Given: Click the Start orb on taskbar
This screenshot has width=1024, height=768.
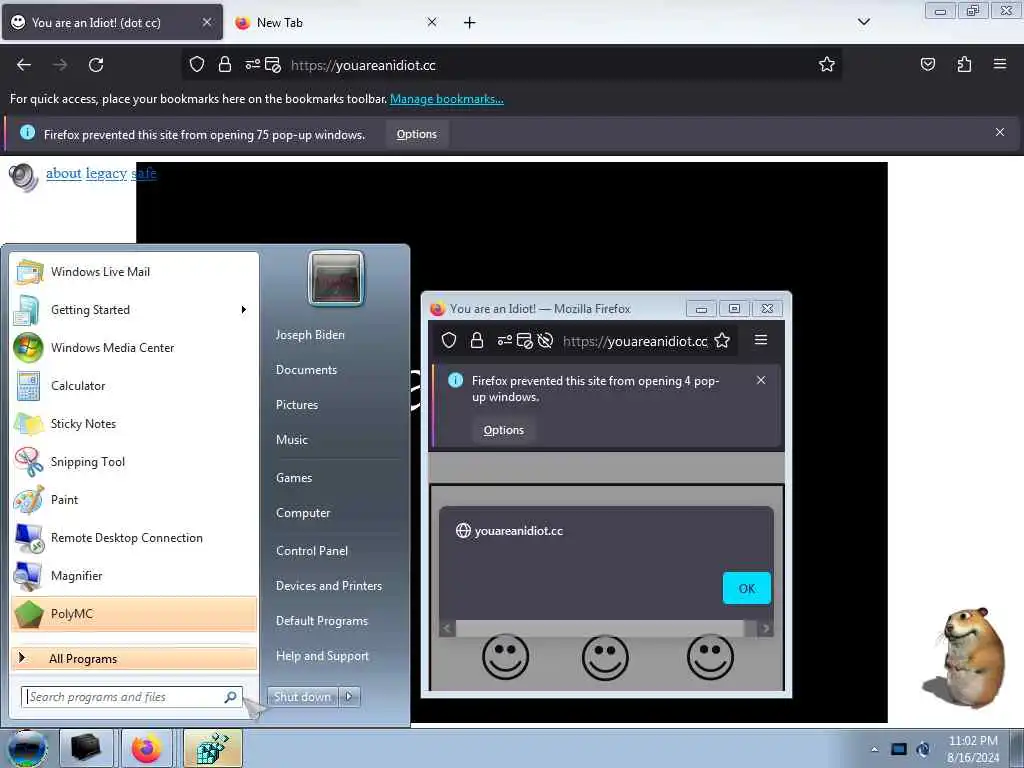Looking at the screenshot, I should [27, 748].
